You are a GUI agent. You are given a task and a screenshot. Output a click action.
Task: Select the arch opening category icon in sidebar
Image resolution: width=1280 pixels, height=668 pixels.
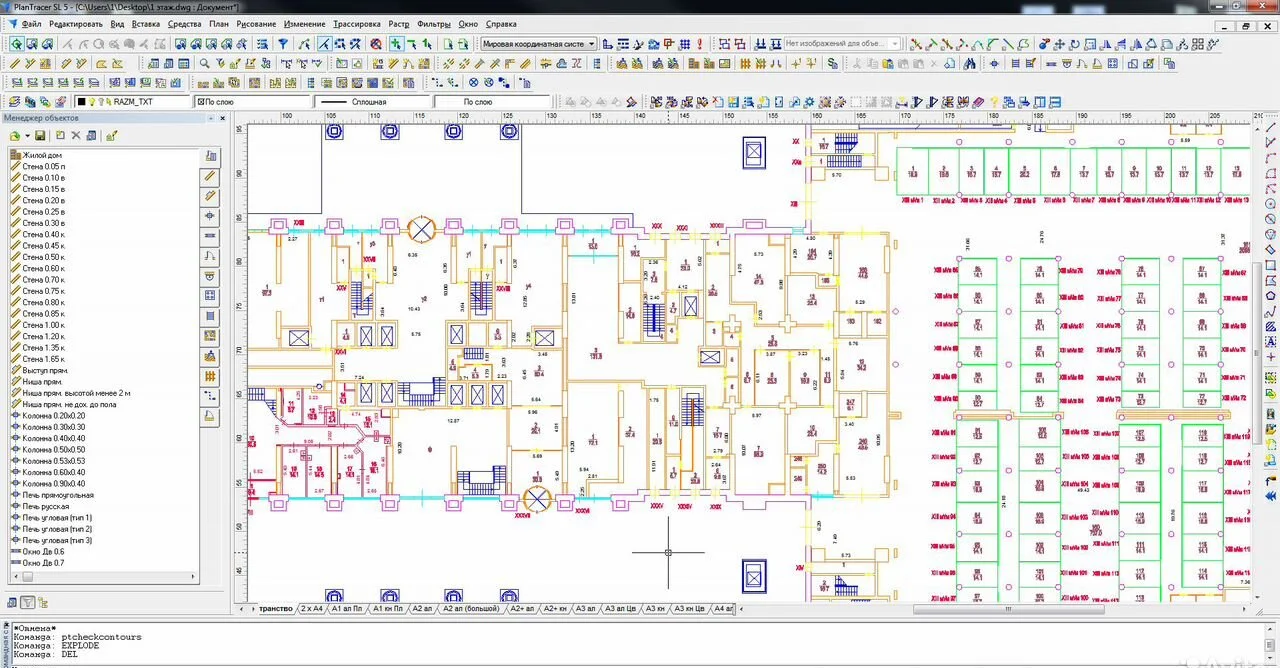(210, 256)
